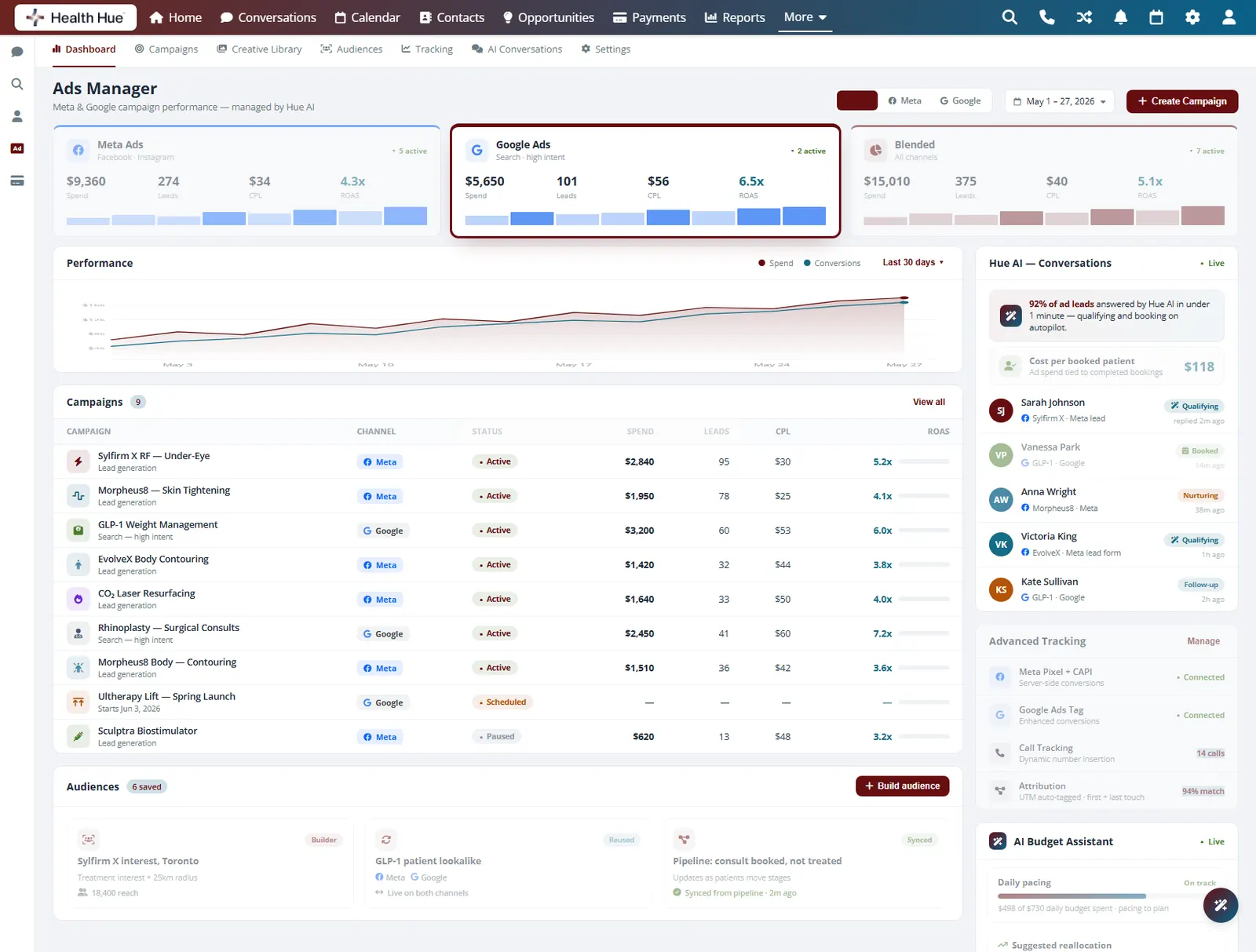Open Opportunities in the top menu
This screenshot has width=1256, height=952.
(x=548, y=17)
